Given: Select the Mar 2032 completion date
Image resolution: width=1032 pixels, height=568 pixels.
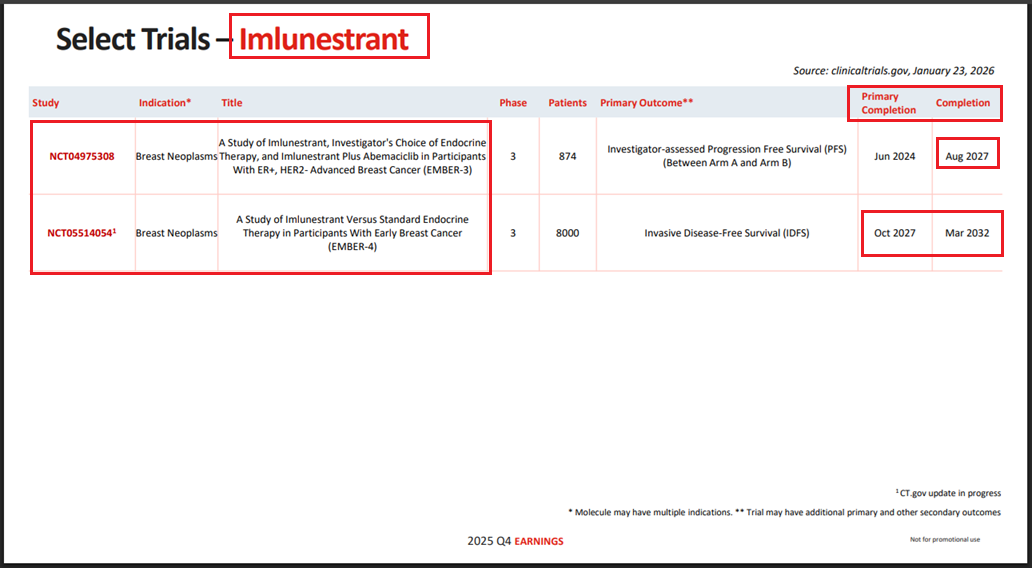Looking at the screenshot, I should [x=967, y=233].
